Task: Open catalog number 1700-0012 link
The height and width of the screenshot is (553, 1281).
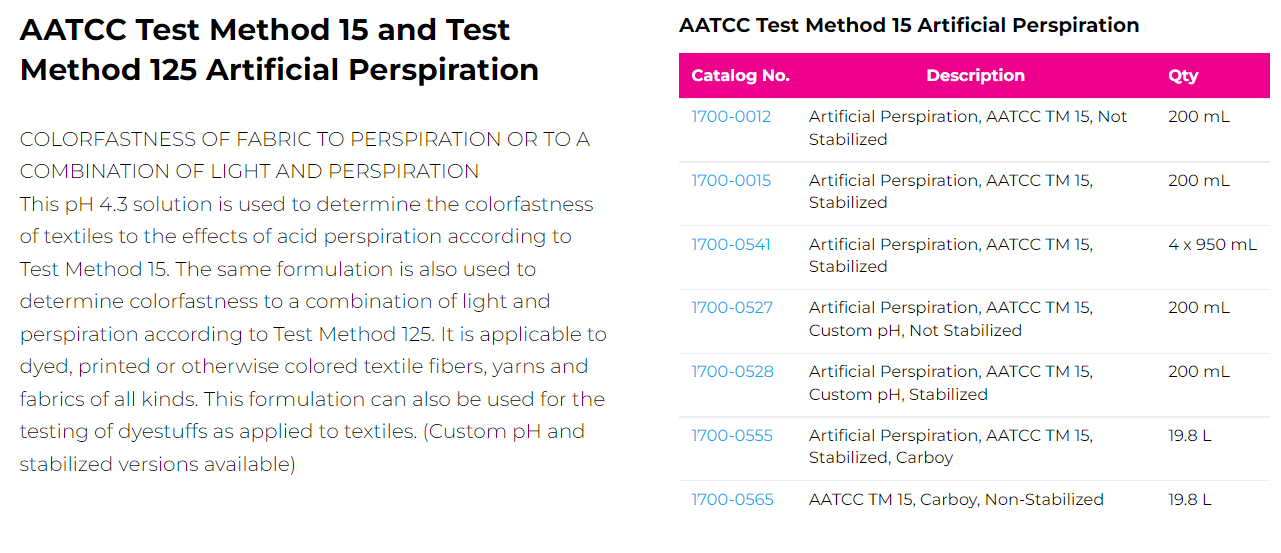Action: [731, 117]
